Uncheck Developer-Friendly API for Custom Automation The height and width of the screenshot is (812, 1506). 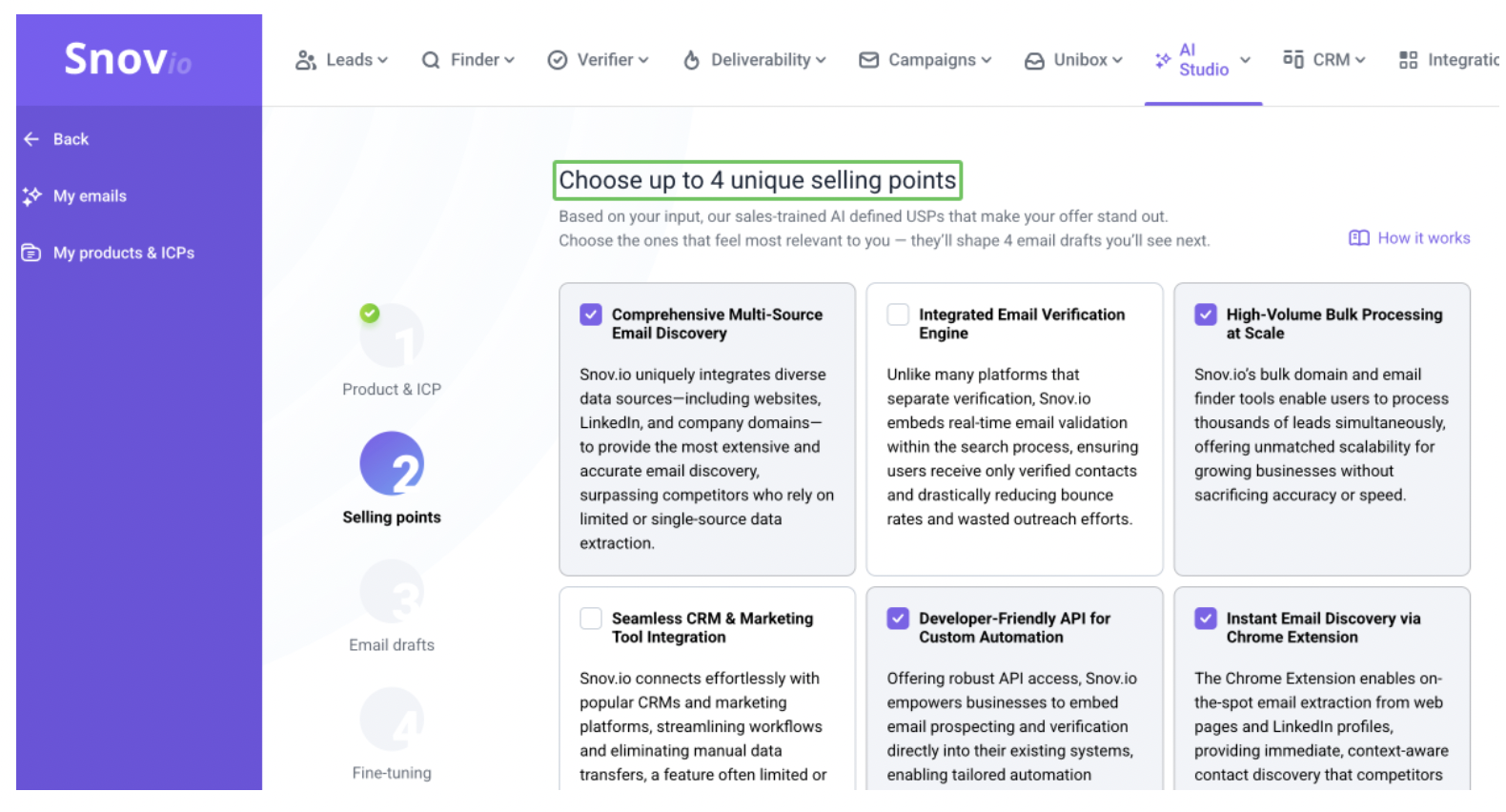pos(898,619)
